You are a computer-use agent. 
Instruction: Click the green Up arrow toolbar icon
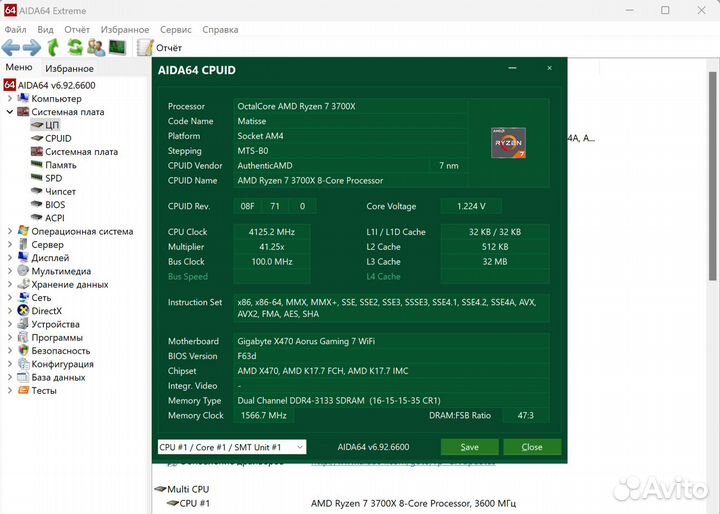(53, 47)
